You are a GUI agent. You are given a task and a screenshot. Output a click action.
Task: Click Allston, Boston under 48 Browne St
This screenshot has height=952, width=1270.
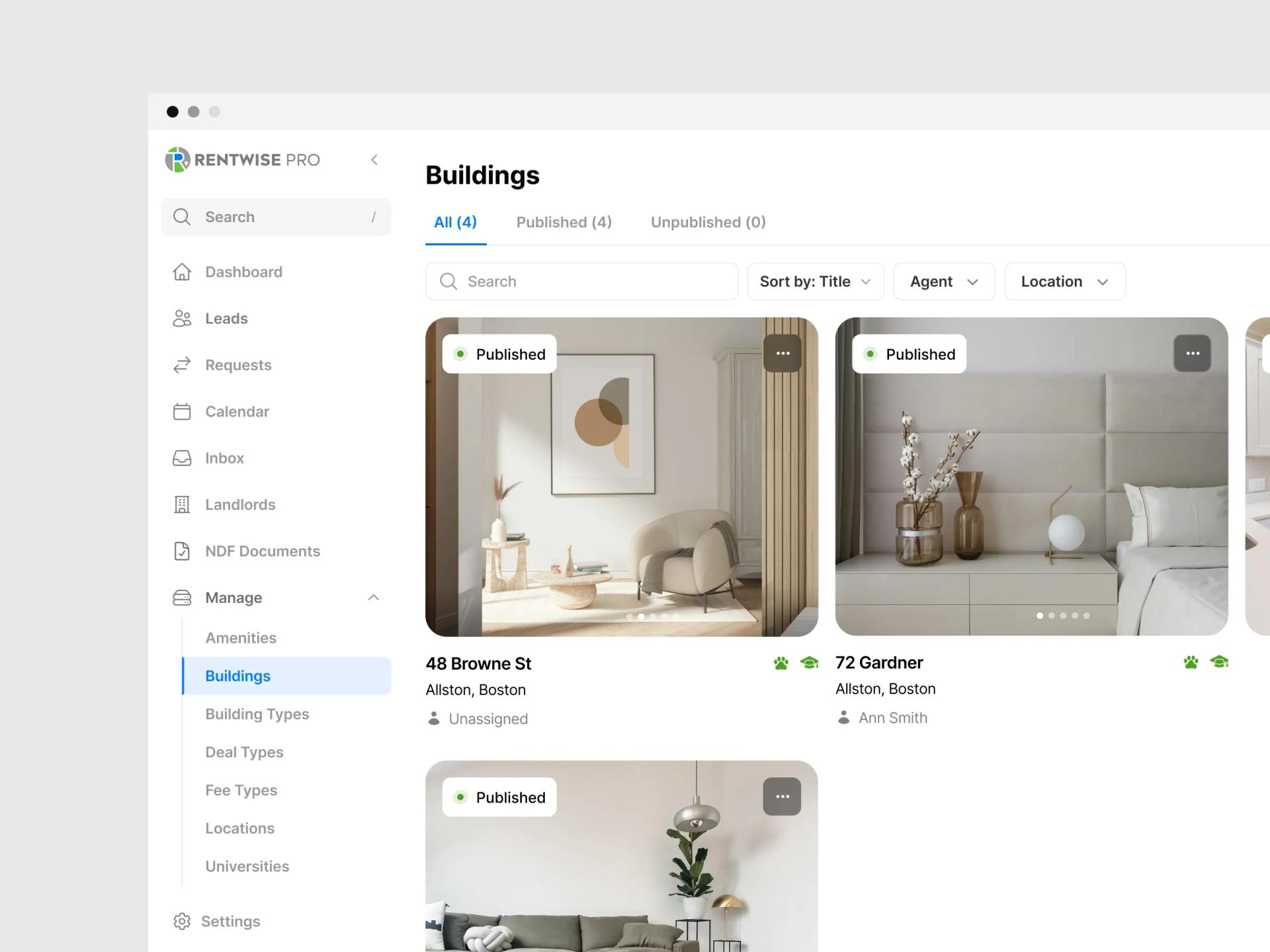tap(476, 690)
